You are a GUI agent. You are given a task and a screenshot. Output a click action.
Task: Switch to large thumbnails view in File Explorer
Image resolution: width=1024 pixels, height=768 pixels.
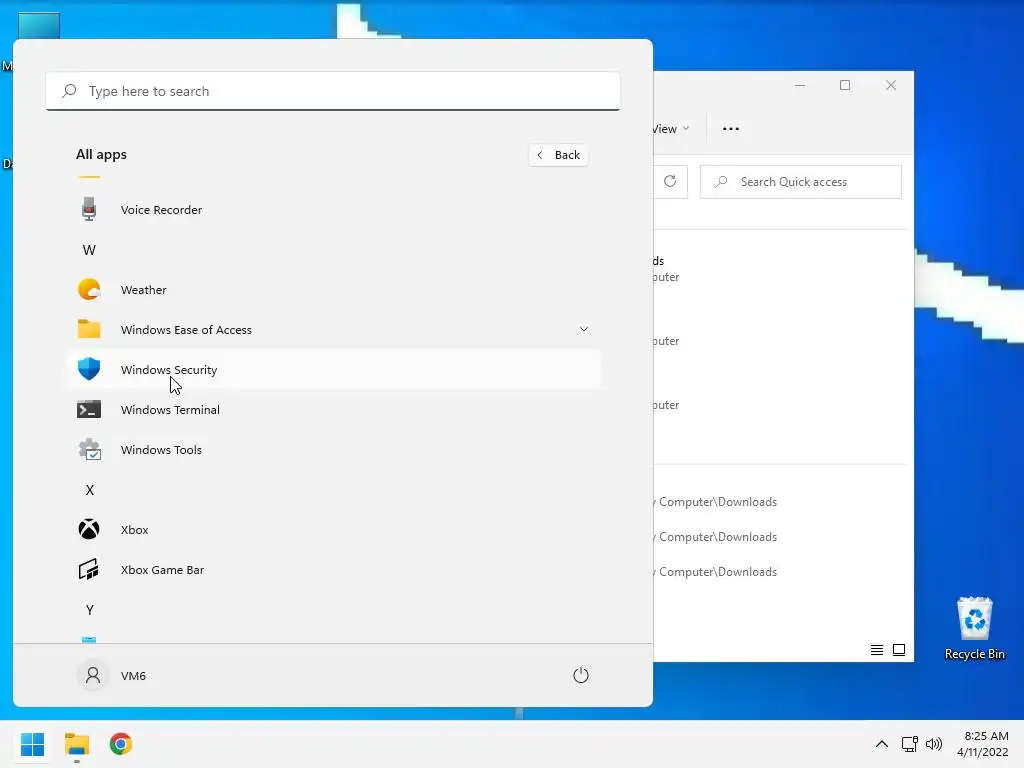[x=899, y=650]
